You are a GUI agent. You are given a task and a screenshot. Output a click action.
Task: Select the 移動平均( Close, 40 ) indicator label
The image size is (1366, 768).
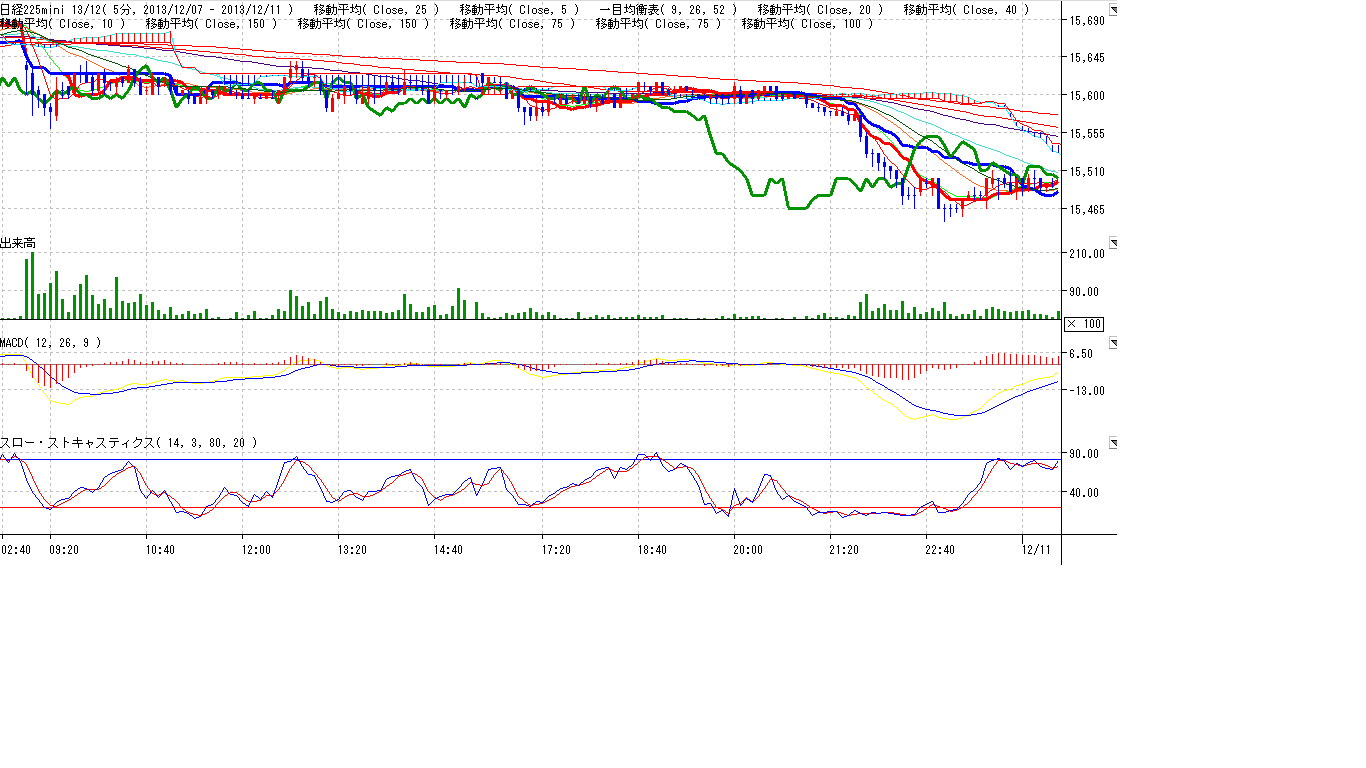tap(965, 10)
